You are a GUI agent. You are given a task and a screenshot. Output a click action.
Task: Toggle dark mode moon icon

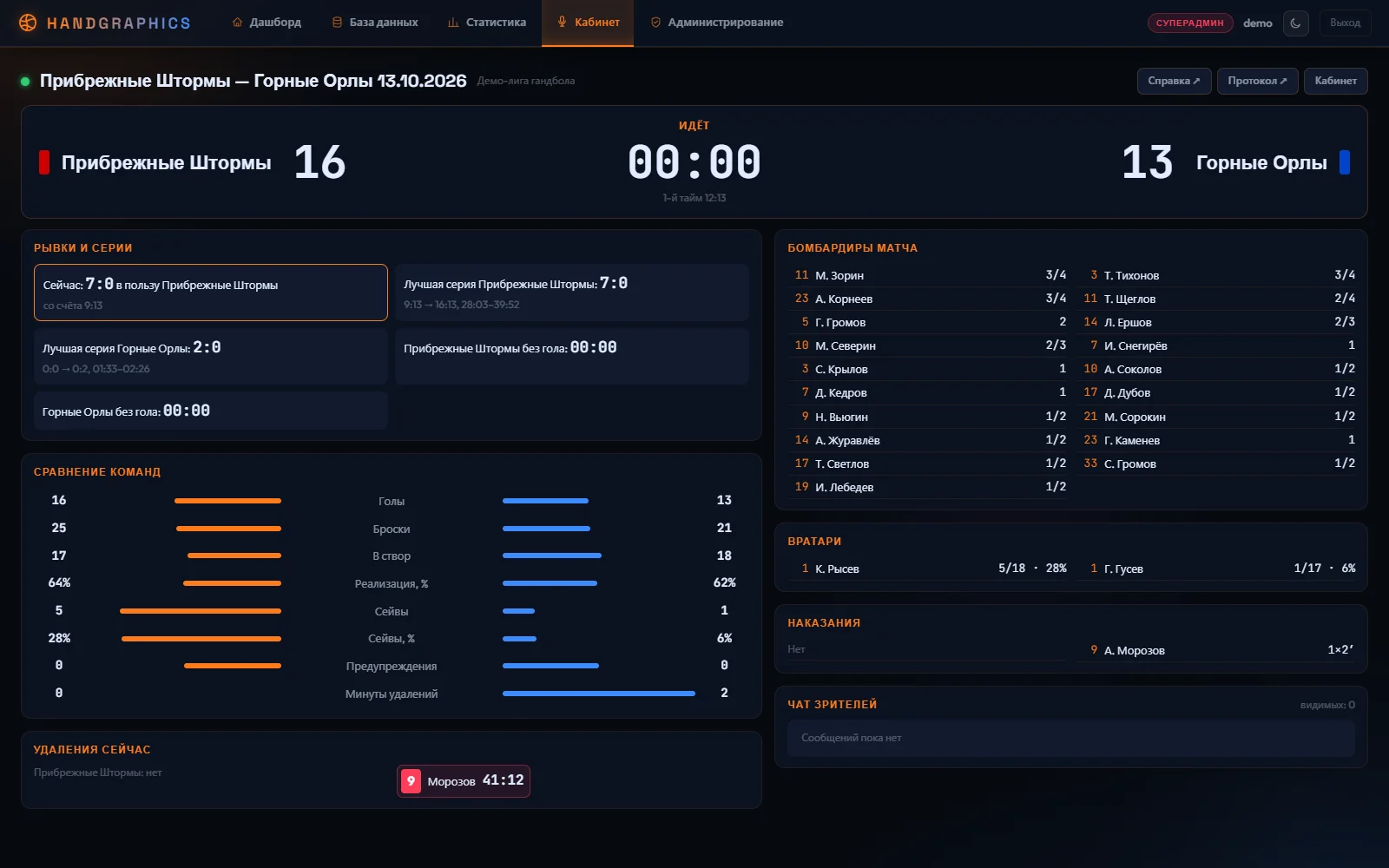(1295, 23)
